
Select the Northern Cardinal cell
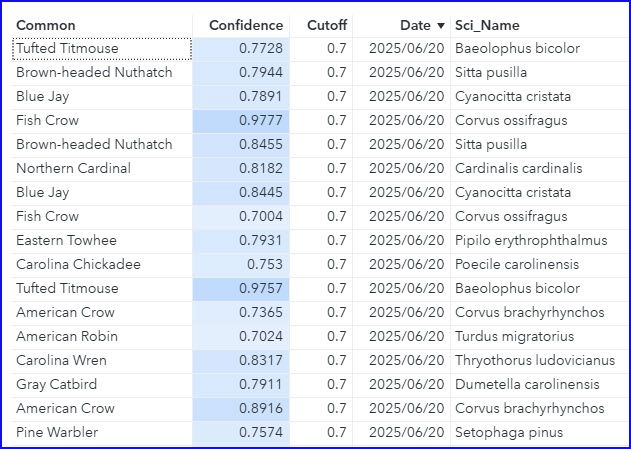coord(73,168)
